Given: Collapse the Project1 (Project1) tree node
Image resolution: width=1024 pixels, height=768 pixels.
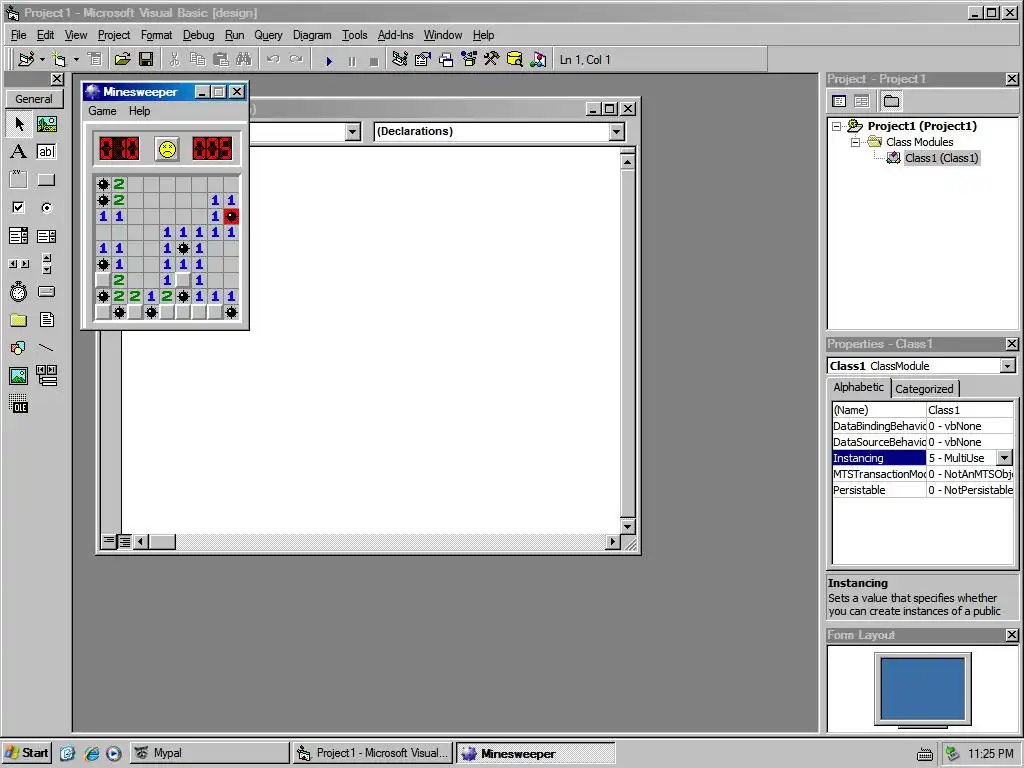Looking at the screenshot, I should (837, 126).
